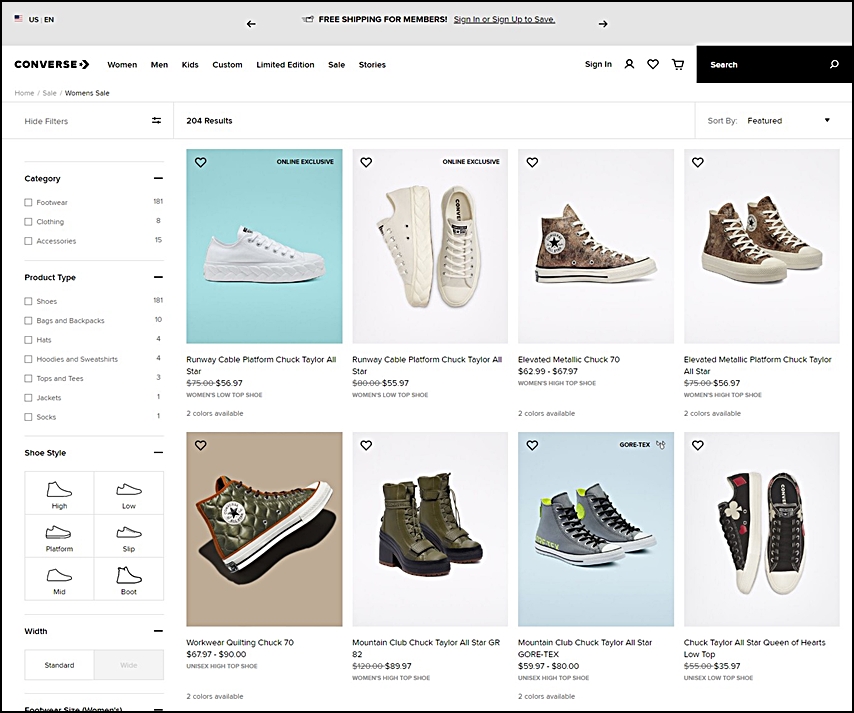Check Tops and Tees filter

[28, 379]
